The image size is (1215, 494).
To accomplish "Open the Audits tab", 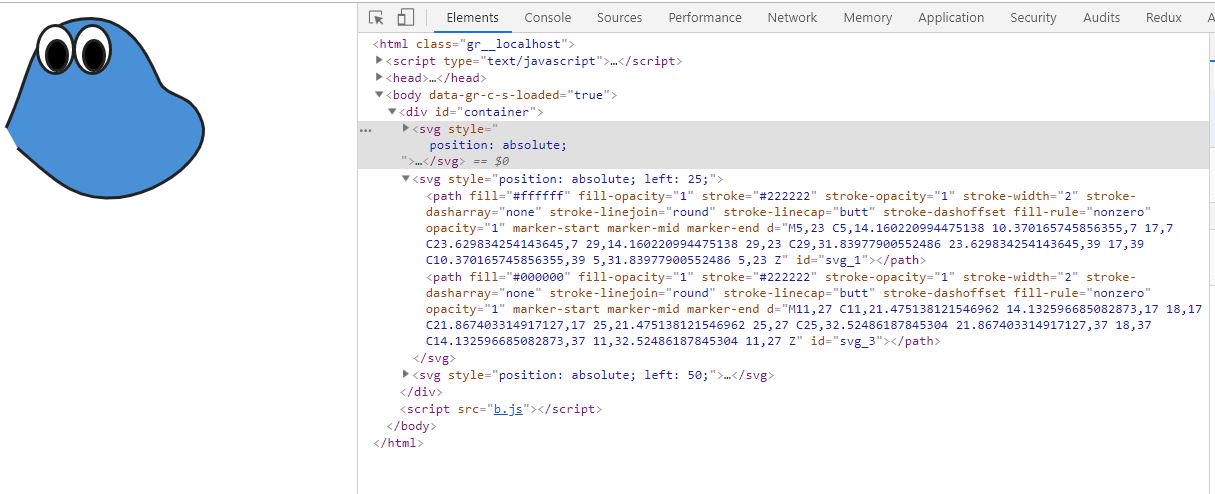I will (x=1101, y=18).
